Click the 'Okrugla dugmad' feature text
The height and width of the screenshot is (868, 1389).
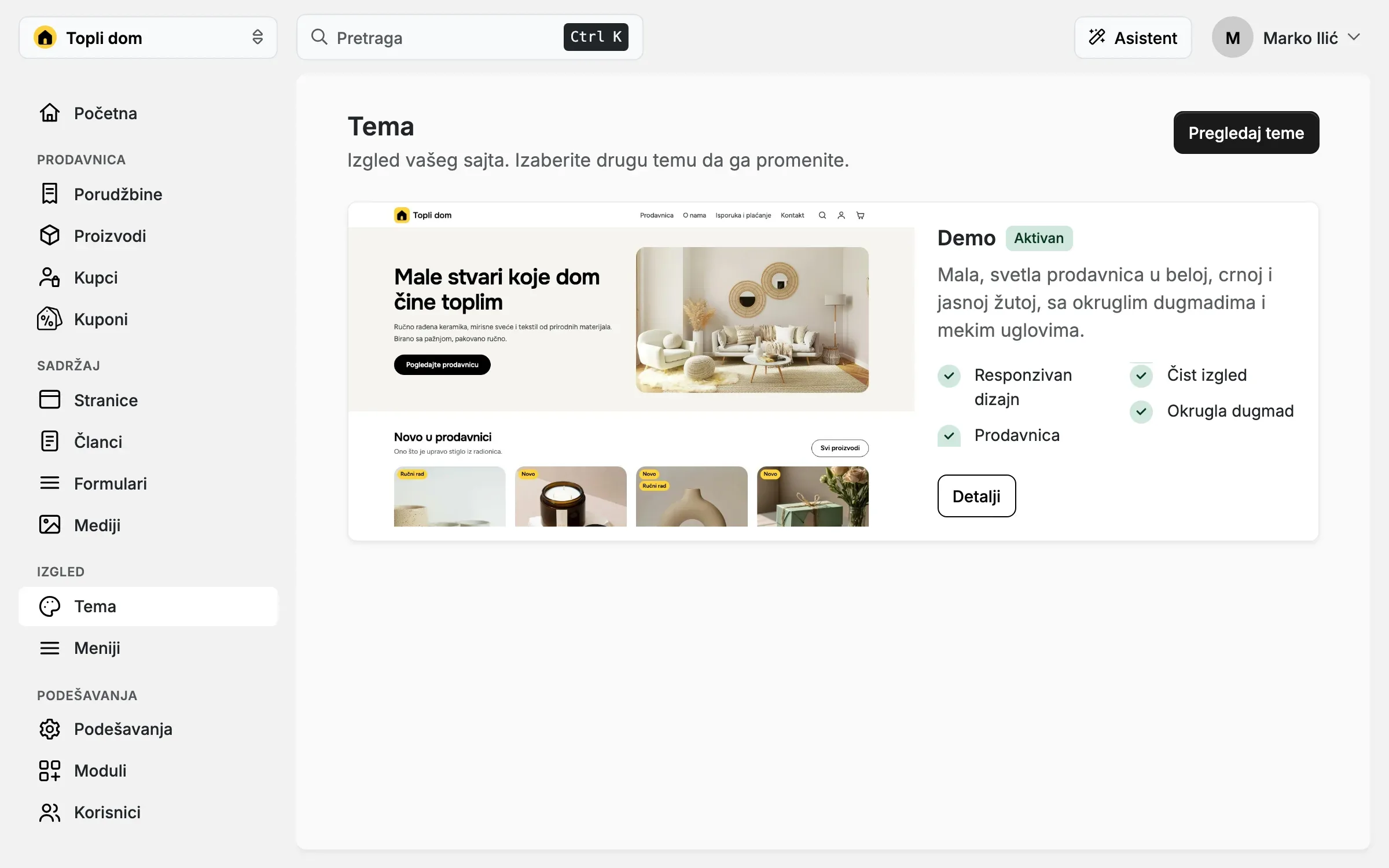tap(1230, 411)
